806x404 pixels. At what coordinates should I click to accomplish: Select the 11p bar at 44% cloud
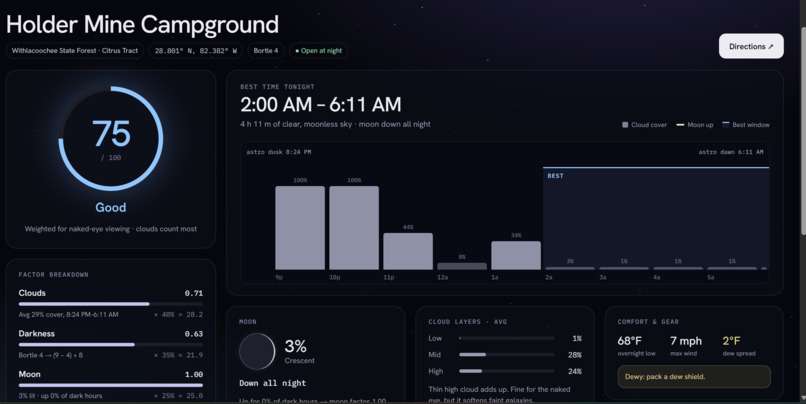408,251
